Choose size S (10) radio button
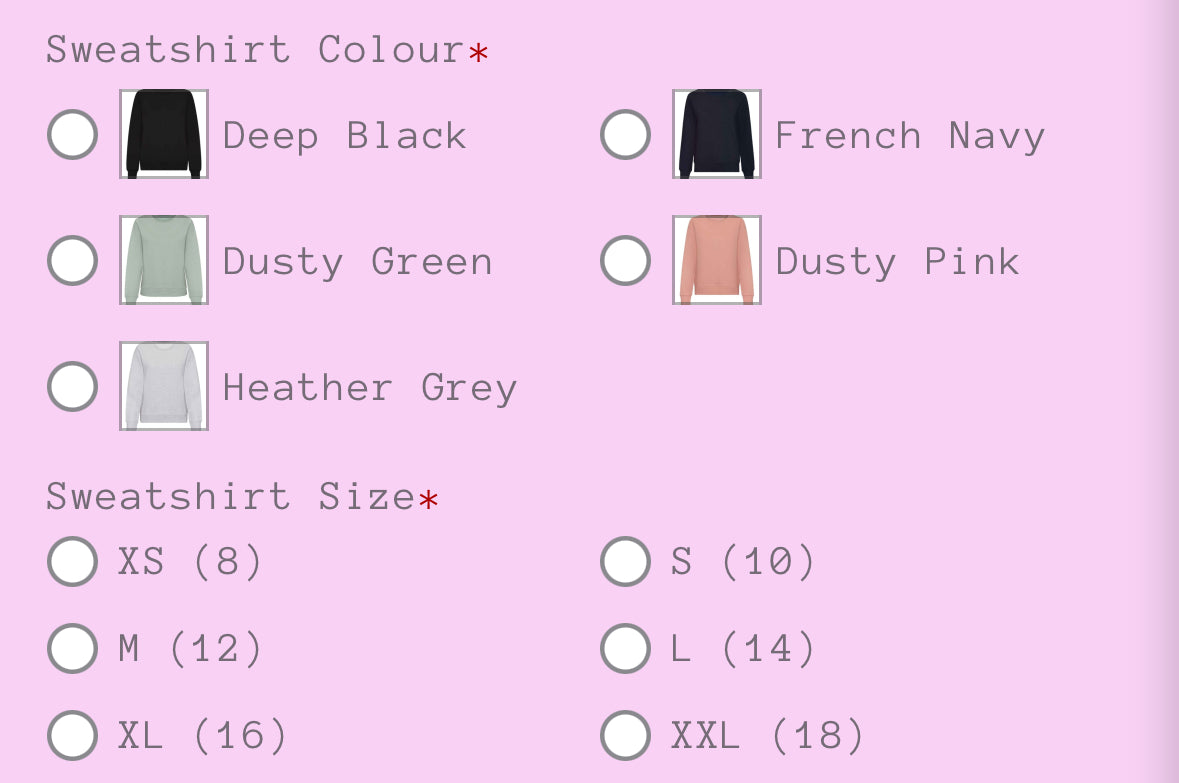Image resolution: width=1179 pixels, height=783 pixels. (x=625, y=561)
